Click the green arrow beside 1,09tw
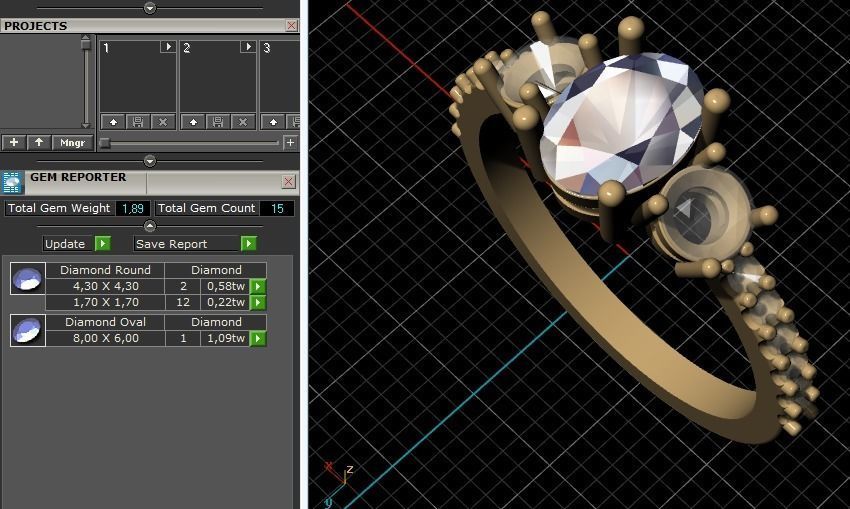 [x=257, y=338]
